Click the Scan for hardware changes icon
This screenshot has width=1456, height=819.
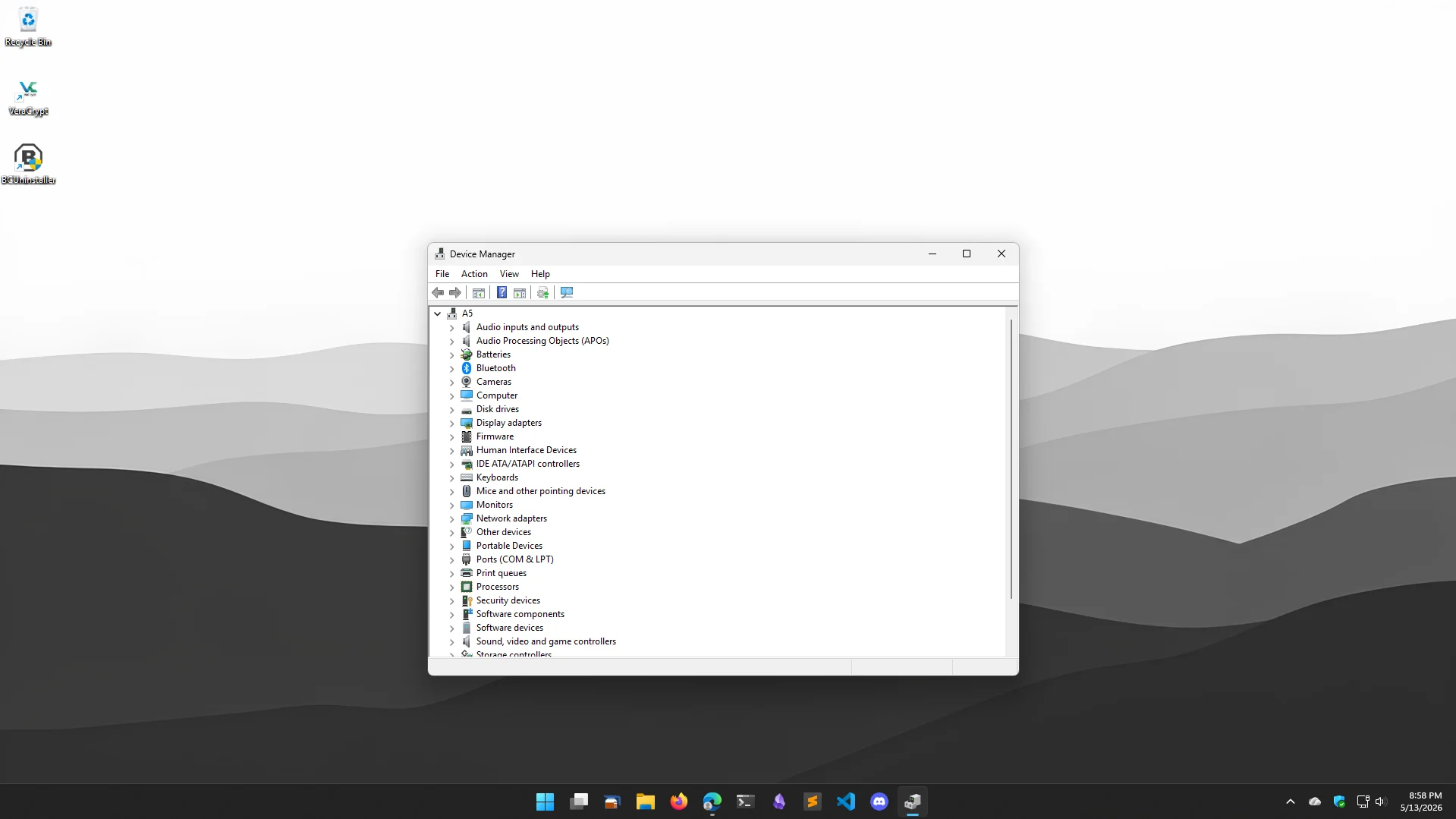(567, 293)
